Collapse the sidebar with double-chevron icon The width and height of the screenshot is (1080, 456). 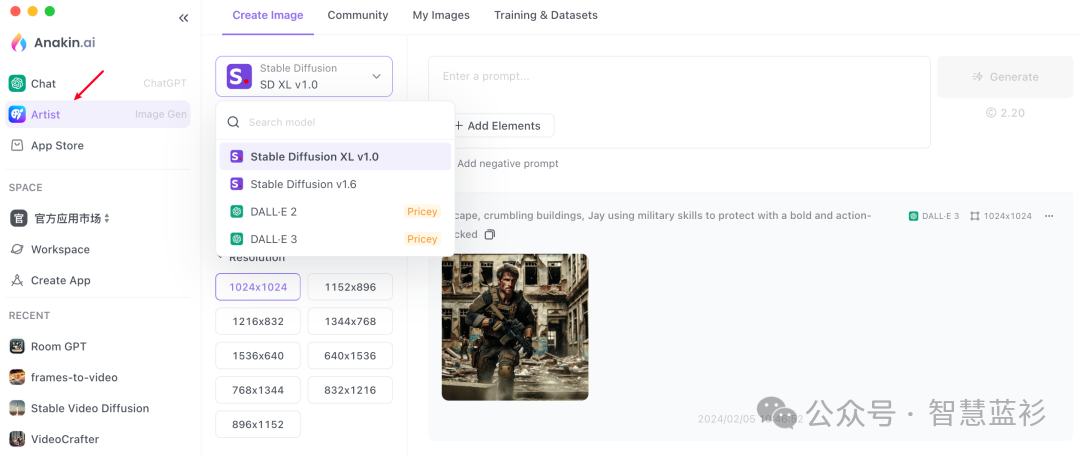(183, 18)
